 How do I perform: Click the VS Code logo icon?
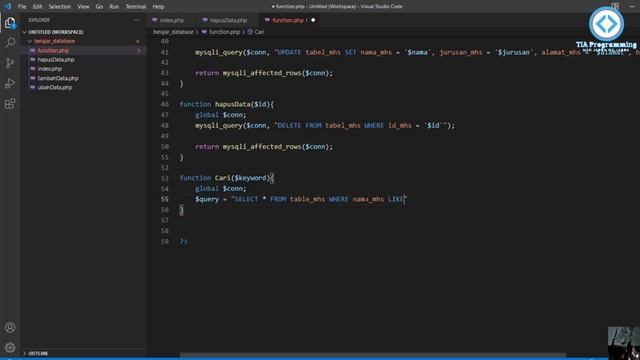pos(7,6)
